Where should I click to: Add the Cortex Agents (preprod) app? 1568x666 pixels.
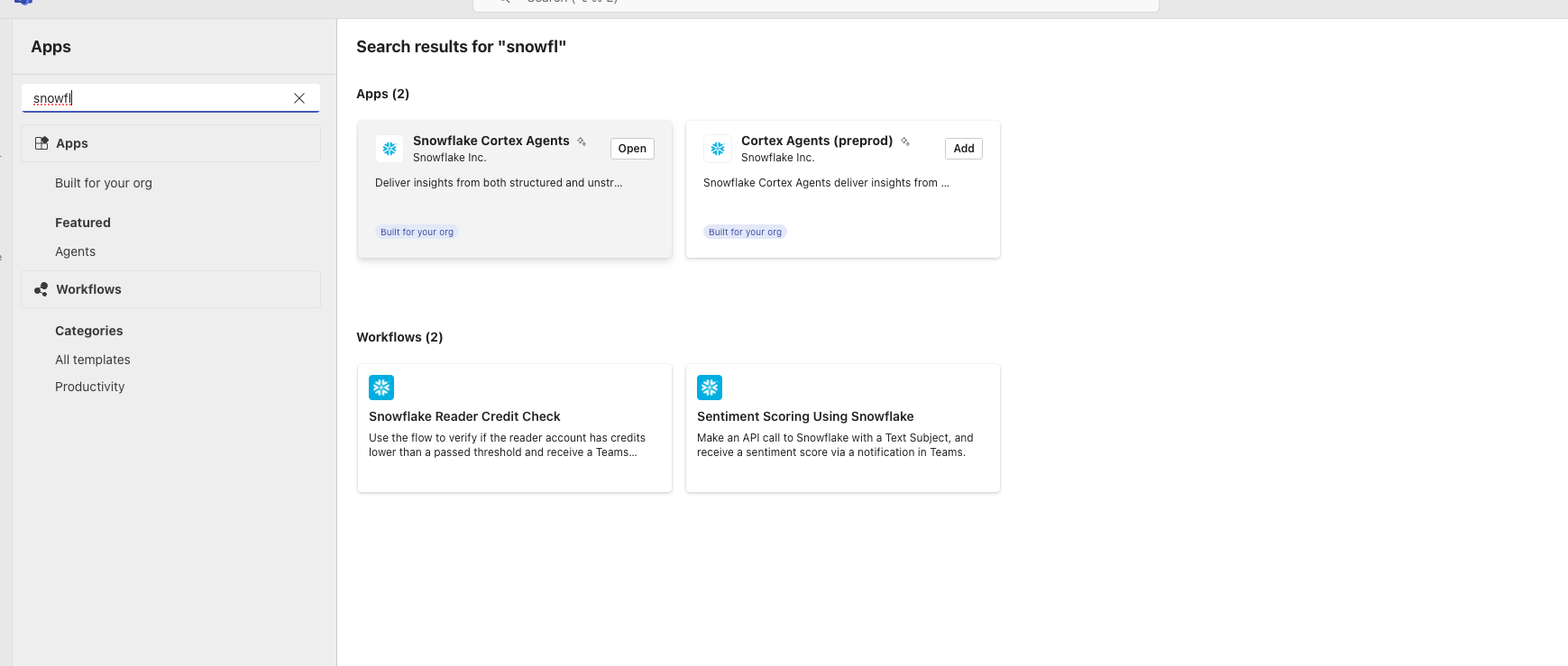(963, 149)
